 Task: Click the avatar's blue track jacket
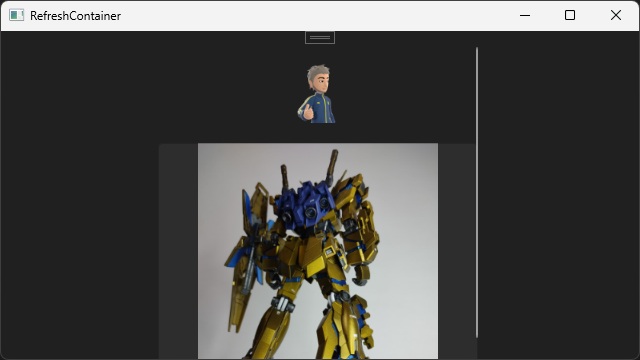[x=317, y=108]
